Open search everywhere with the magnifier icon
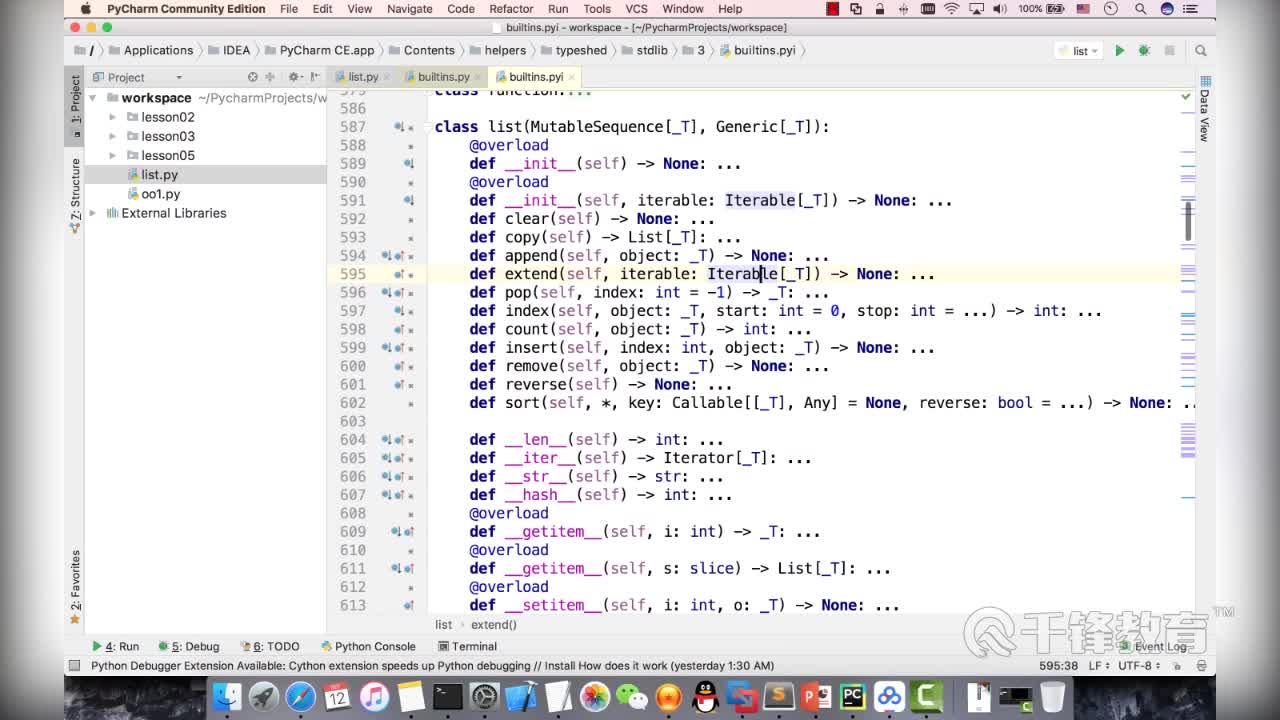1280x720 pixels. (1201, 50)
